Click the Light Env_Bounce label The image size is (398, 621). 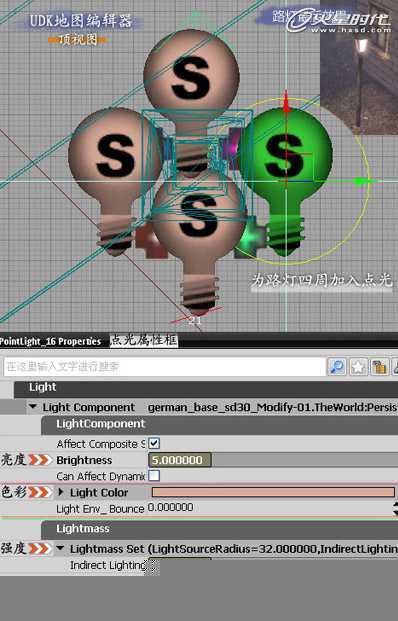(100, 509)
